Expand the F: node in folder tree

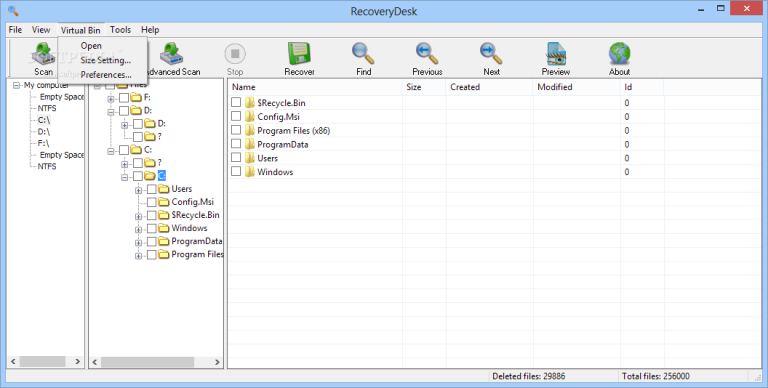[111, 98]
